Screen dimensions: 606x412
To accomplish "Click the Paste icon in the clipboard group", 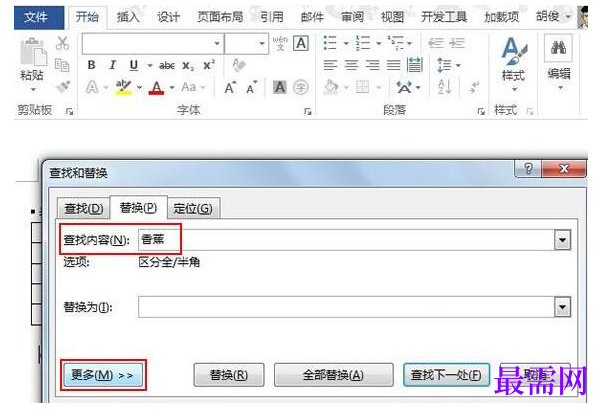I will (x=33, y=52).
